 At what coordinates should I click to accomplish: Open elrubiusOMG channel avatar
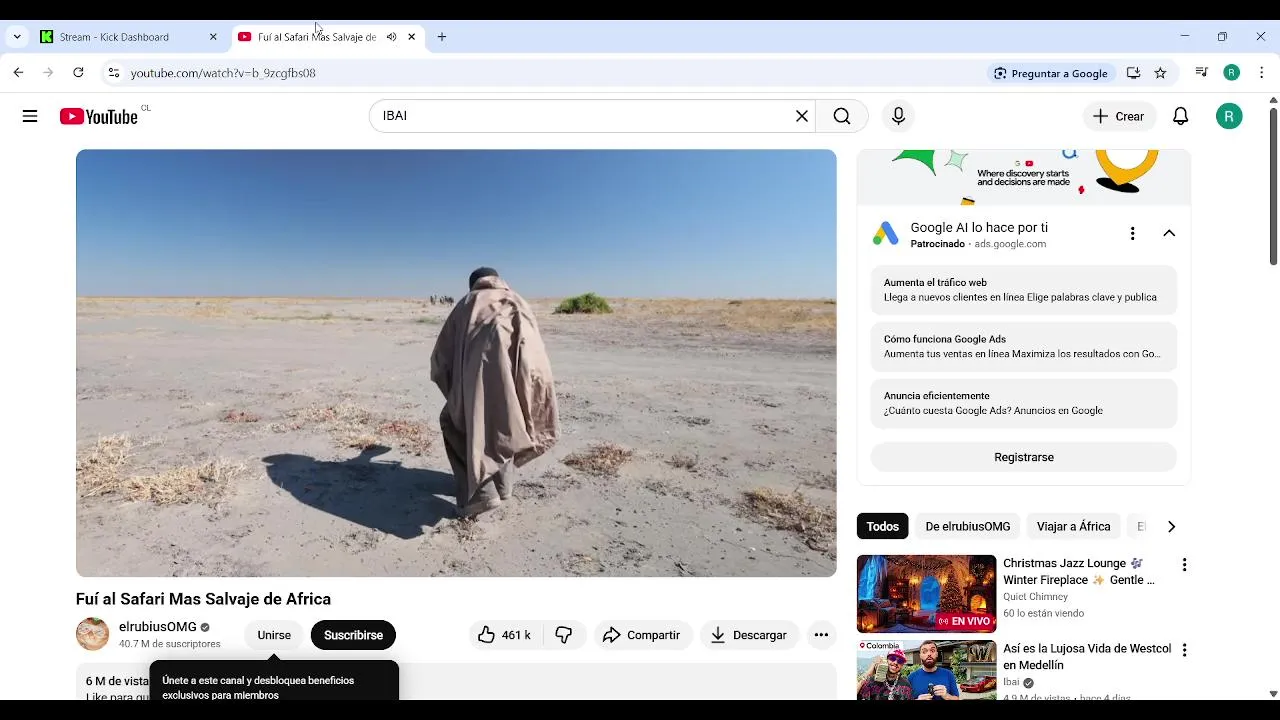pos(92,634)
